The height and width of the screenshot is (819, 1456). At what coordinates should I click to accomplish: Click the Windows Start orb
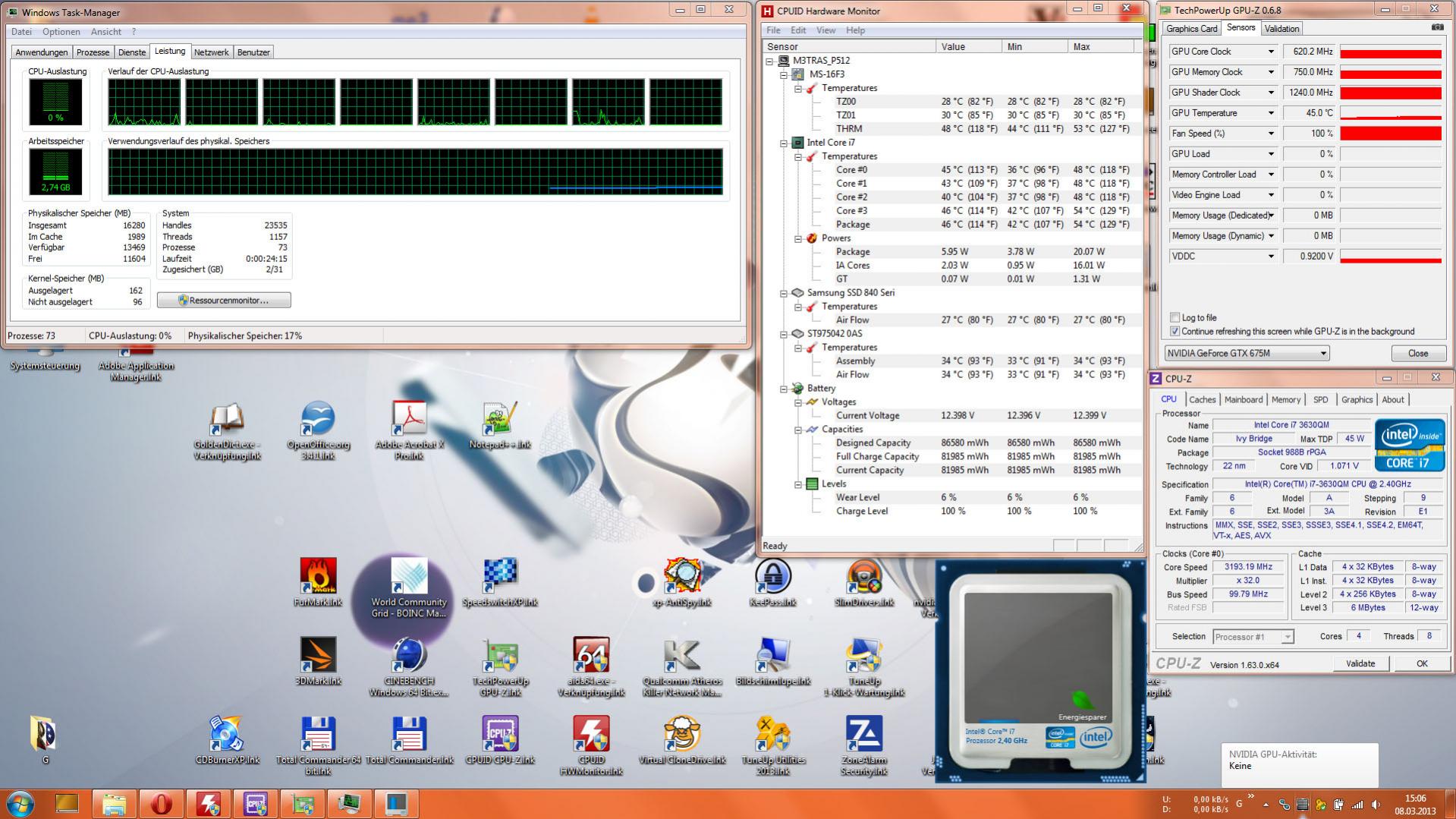tap(20, 803)
